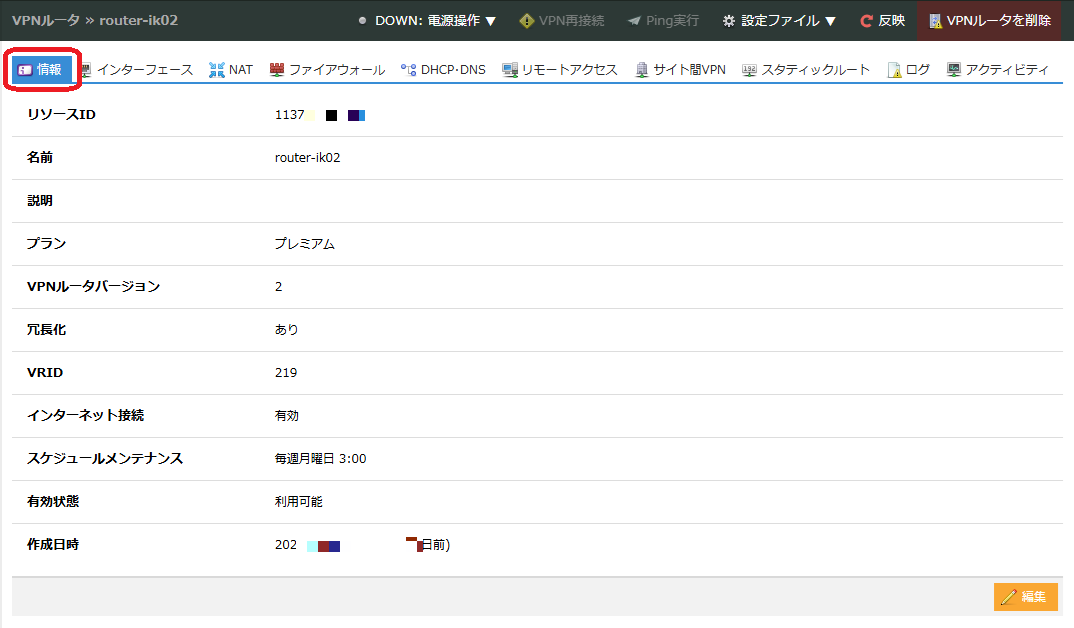Click the VPNルータバージョン label
Image resolution: width=1074 pixels, height=628 pixels.
tap(93, 286)
